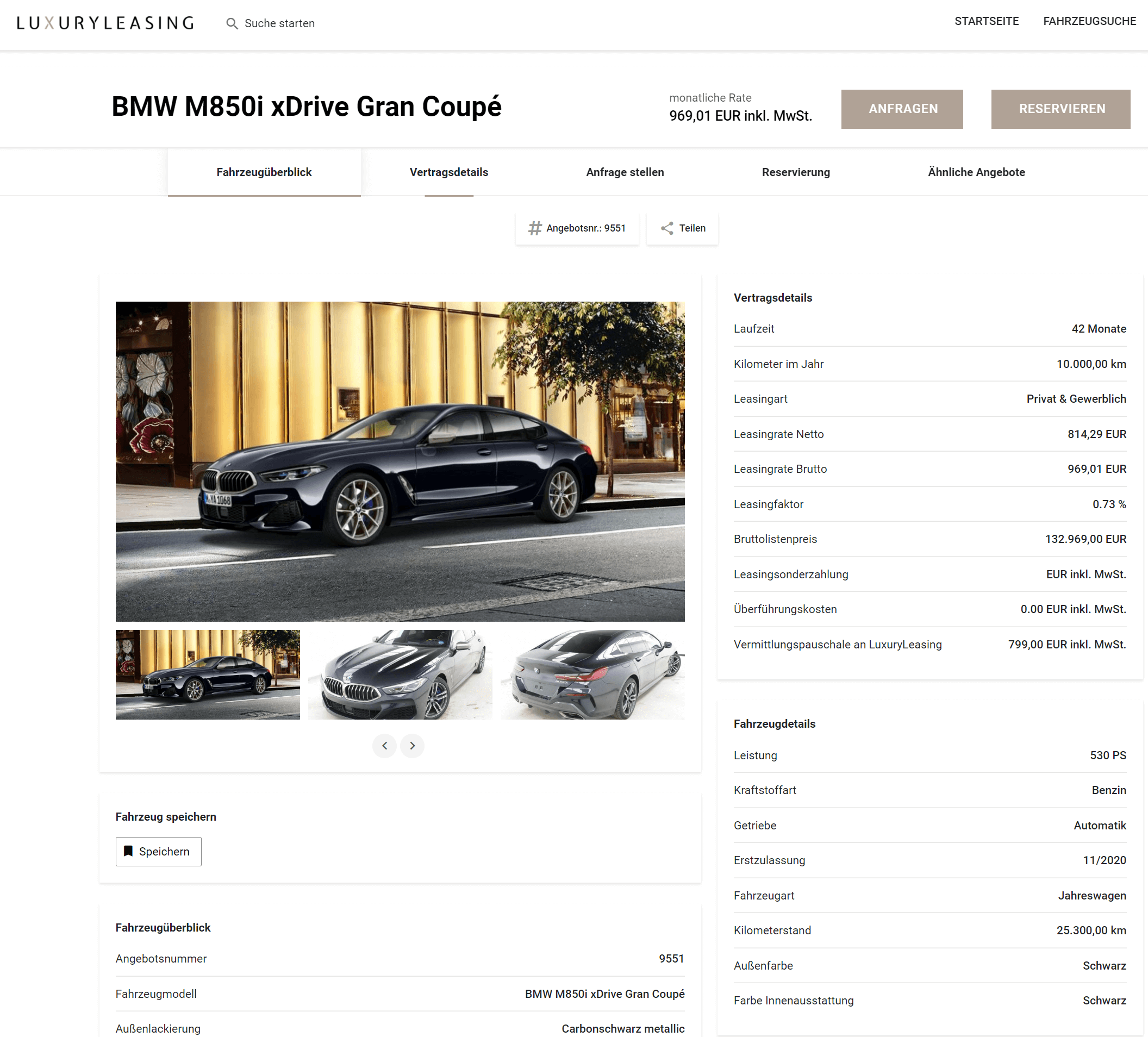Click the Laufzeit value 42 Monate
This screenshot has height=1037, width=1148.
click(1099, 329)
